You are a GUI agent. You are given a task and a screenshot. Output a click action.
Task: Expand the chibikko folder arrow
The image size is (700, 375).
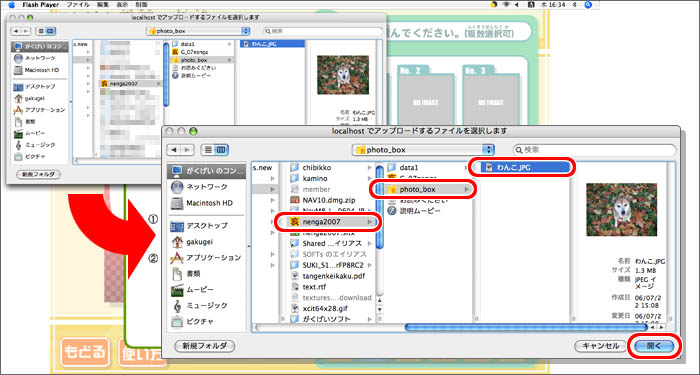(370, 167)
